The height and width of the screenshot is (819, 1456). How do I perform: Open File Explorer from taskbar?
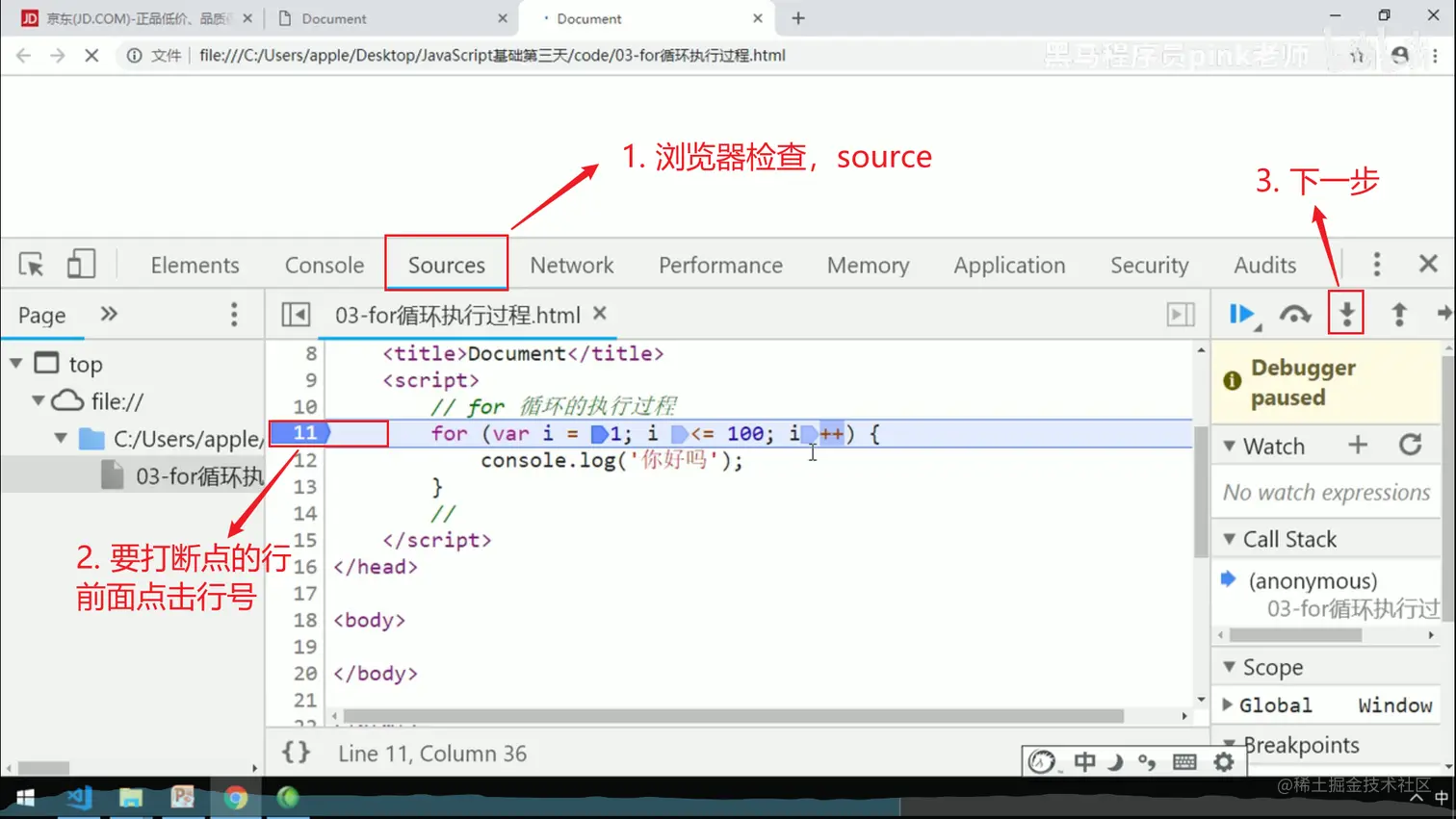coord(131,798)
